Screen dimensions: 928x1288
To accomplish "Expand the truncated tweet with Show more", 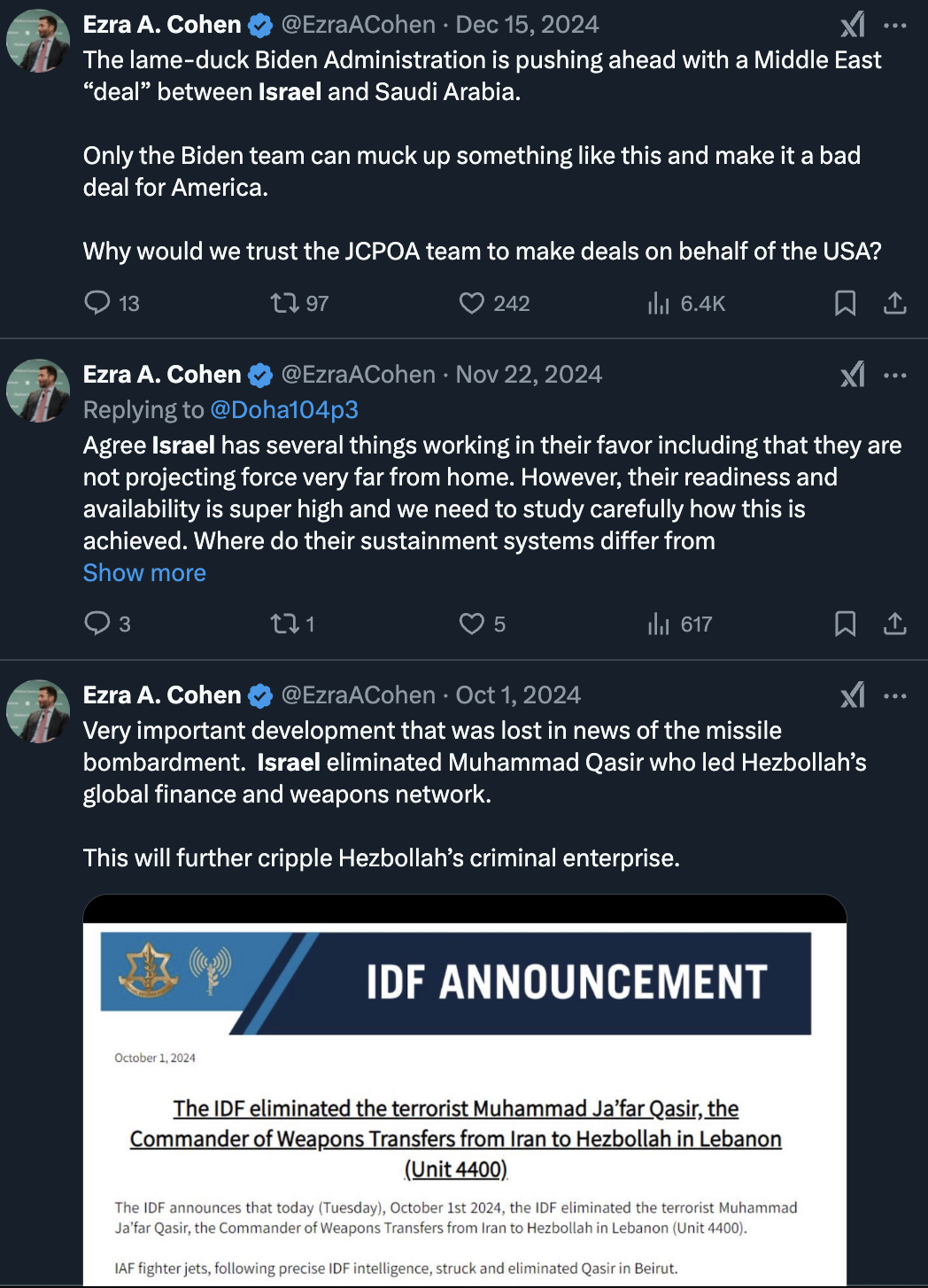I will click(144, 573).
